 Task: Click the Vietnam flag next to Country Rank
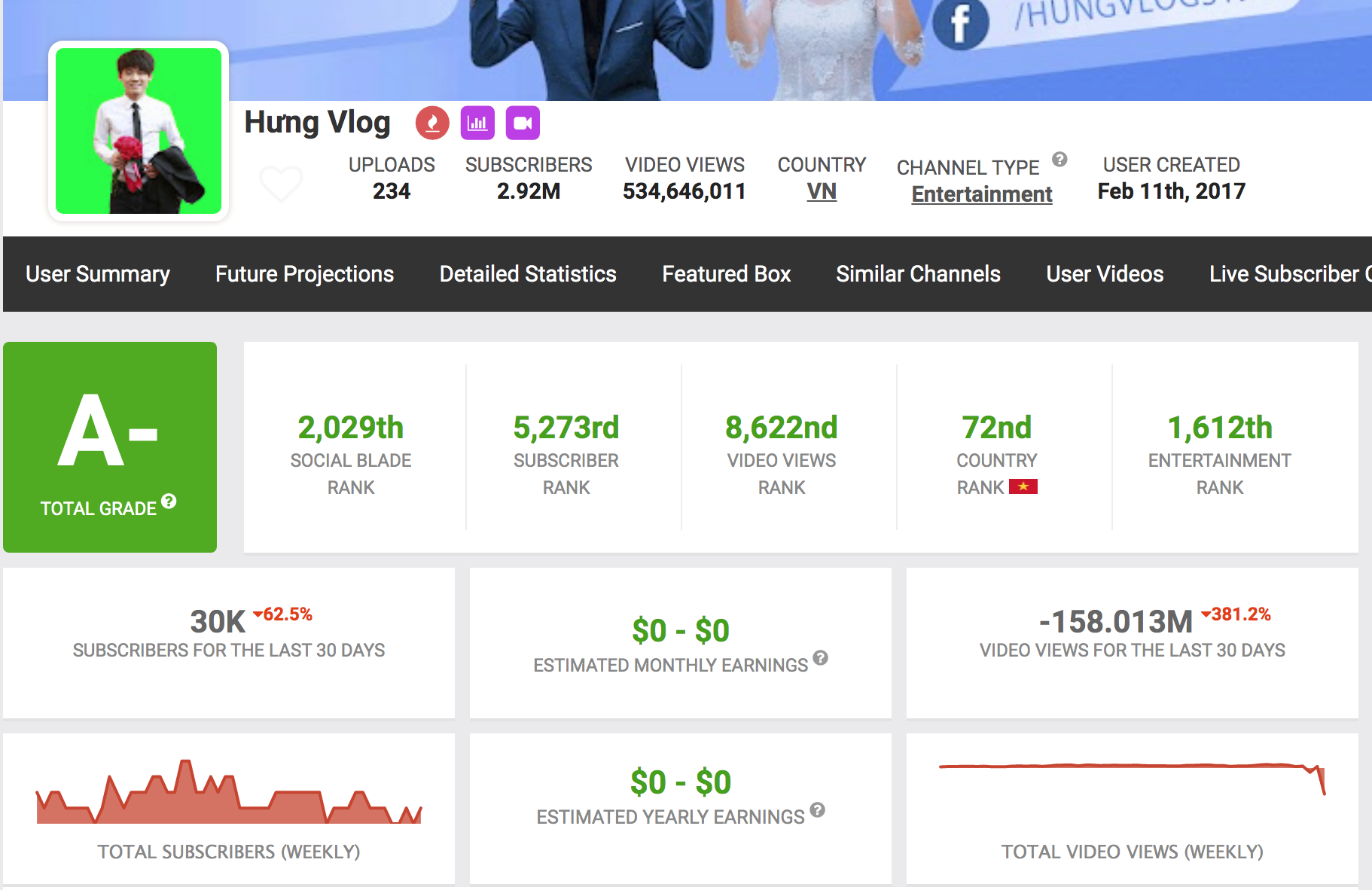click(x=1023, y=487)
